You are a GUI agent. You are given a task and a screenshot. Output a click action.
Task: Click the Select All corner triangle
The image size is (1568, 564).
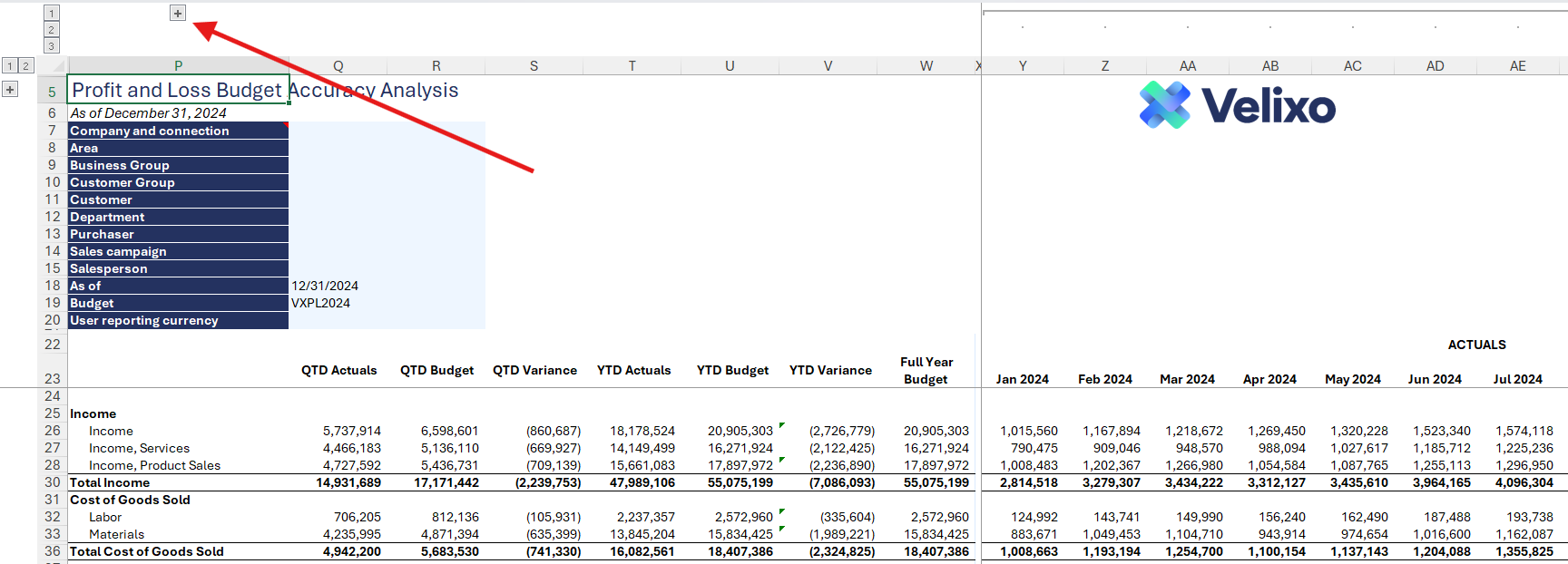pos(59,66)
